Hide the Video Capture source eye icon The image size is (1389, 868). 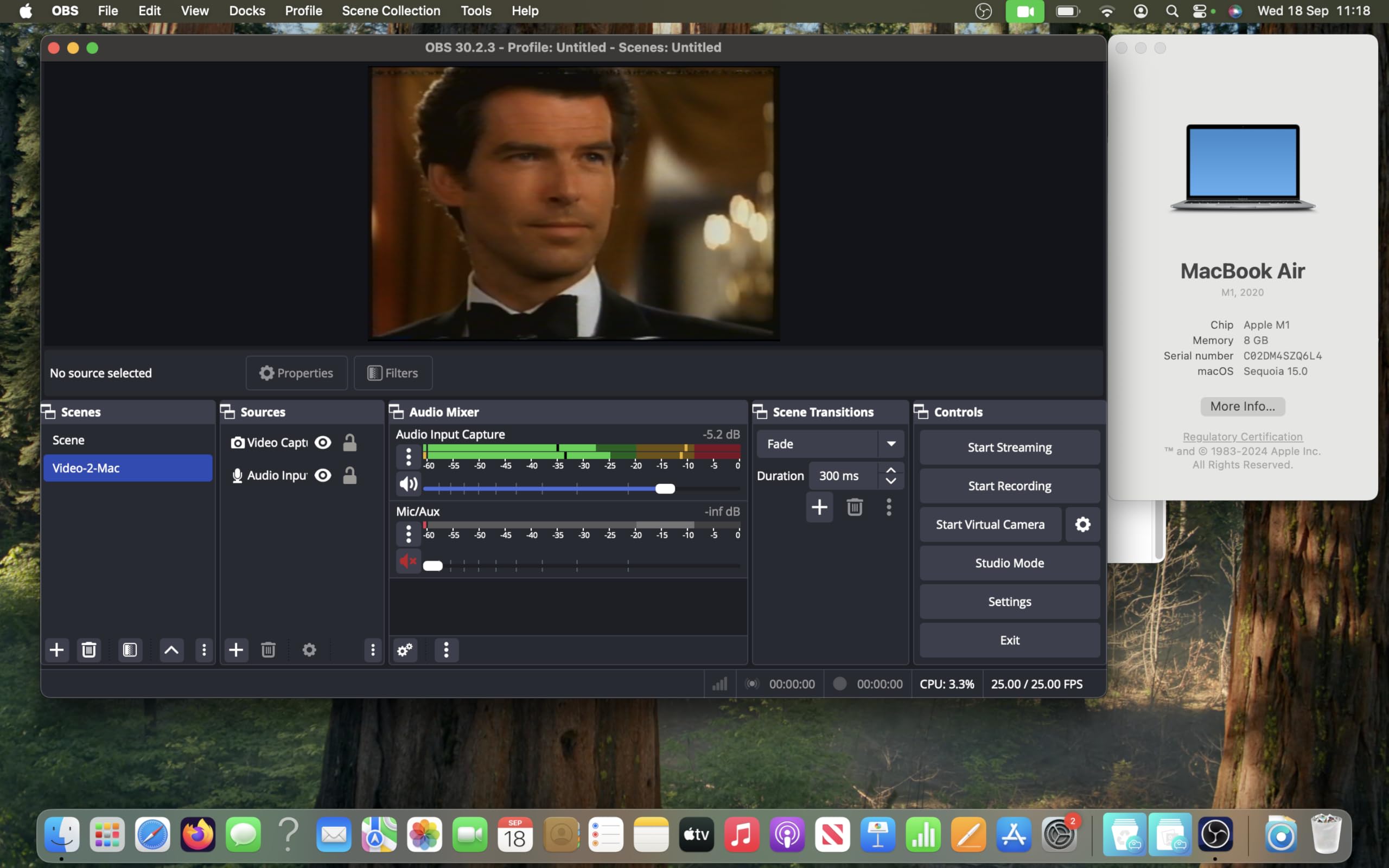click(323, 443)
